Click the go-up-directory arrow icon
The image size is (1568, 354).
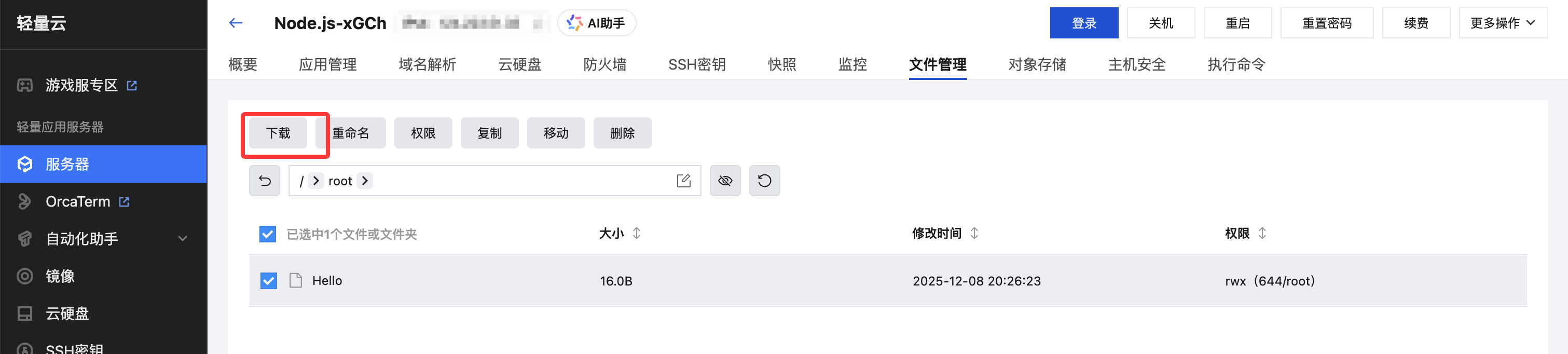pyautogui.click(x=265, y=181)
